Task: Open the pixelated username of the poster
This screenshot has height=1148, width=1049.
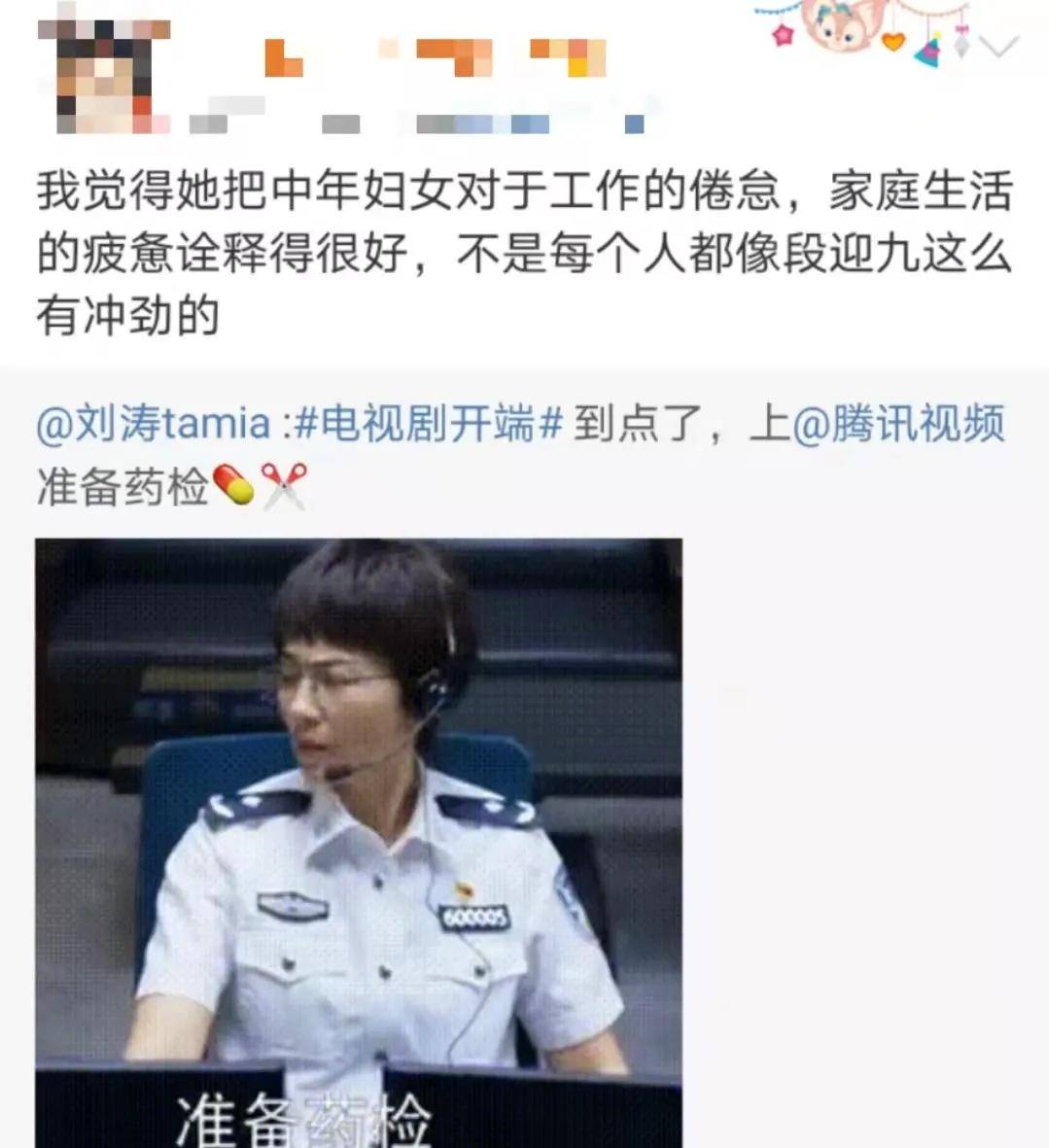Action: [436, 57]
